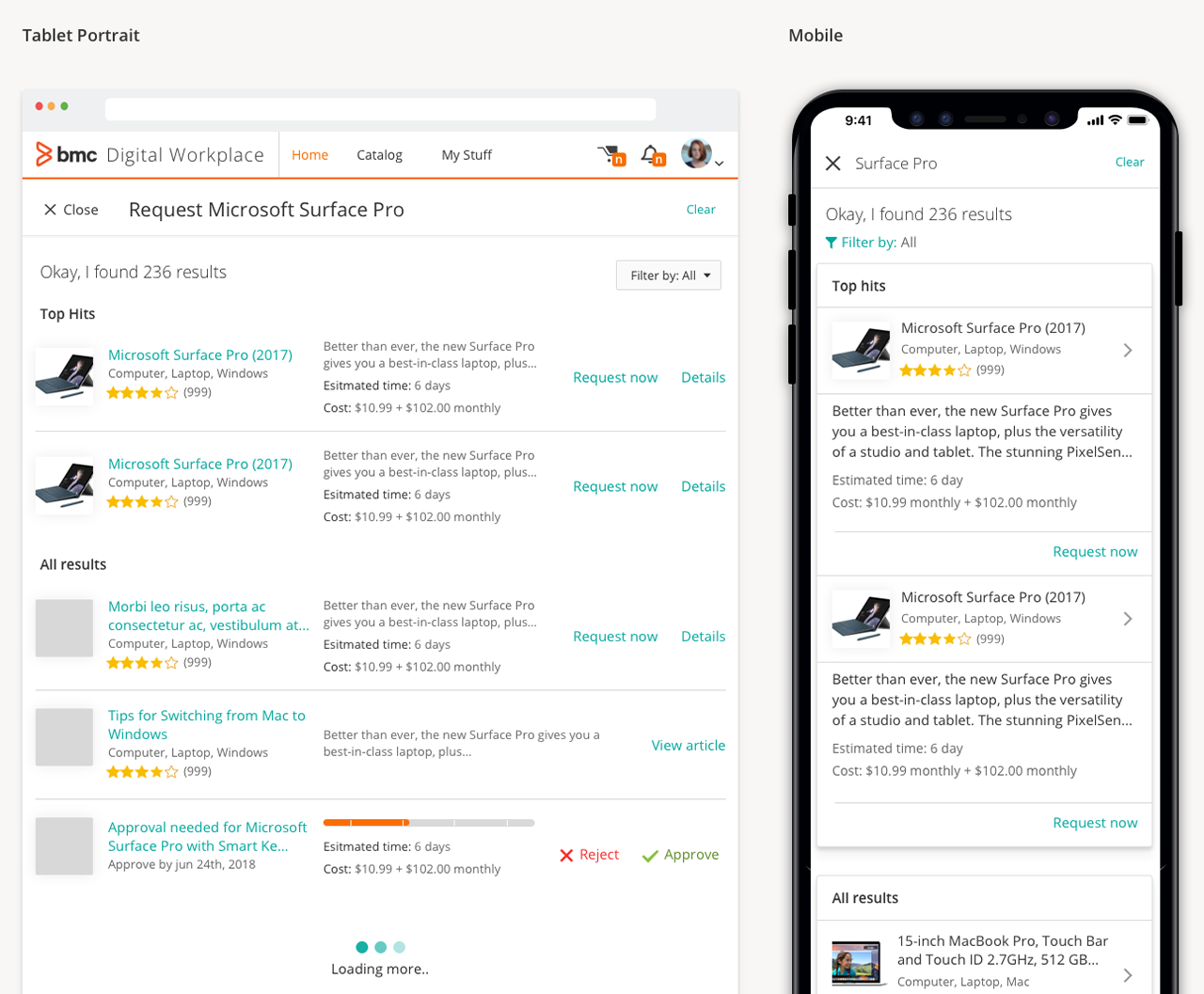1204x994 pixels.
Task: Click the Close X on tablet view
Action: pos(71,210)
